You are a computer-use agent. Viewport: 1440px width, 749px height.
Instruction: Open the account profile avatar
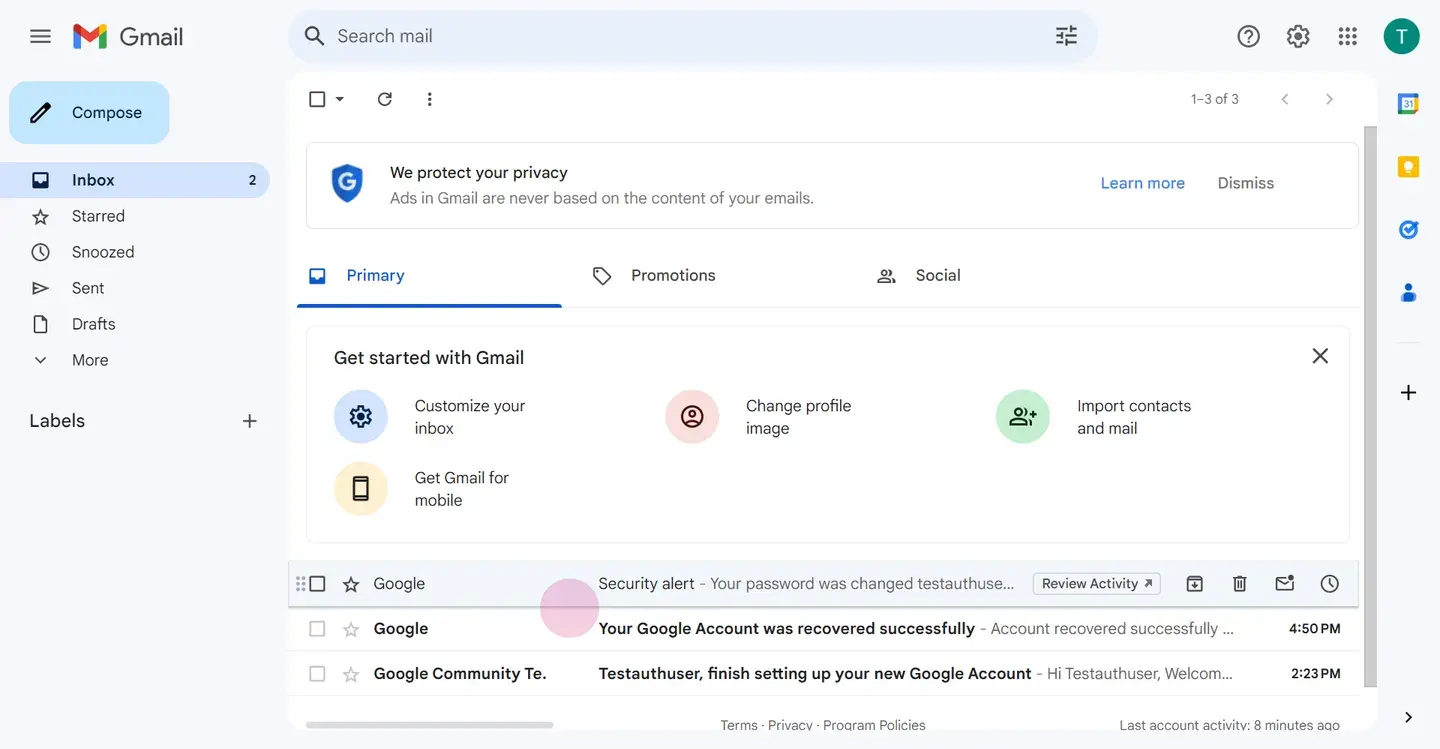click(1401, 37)
